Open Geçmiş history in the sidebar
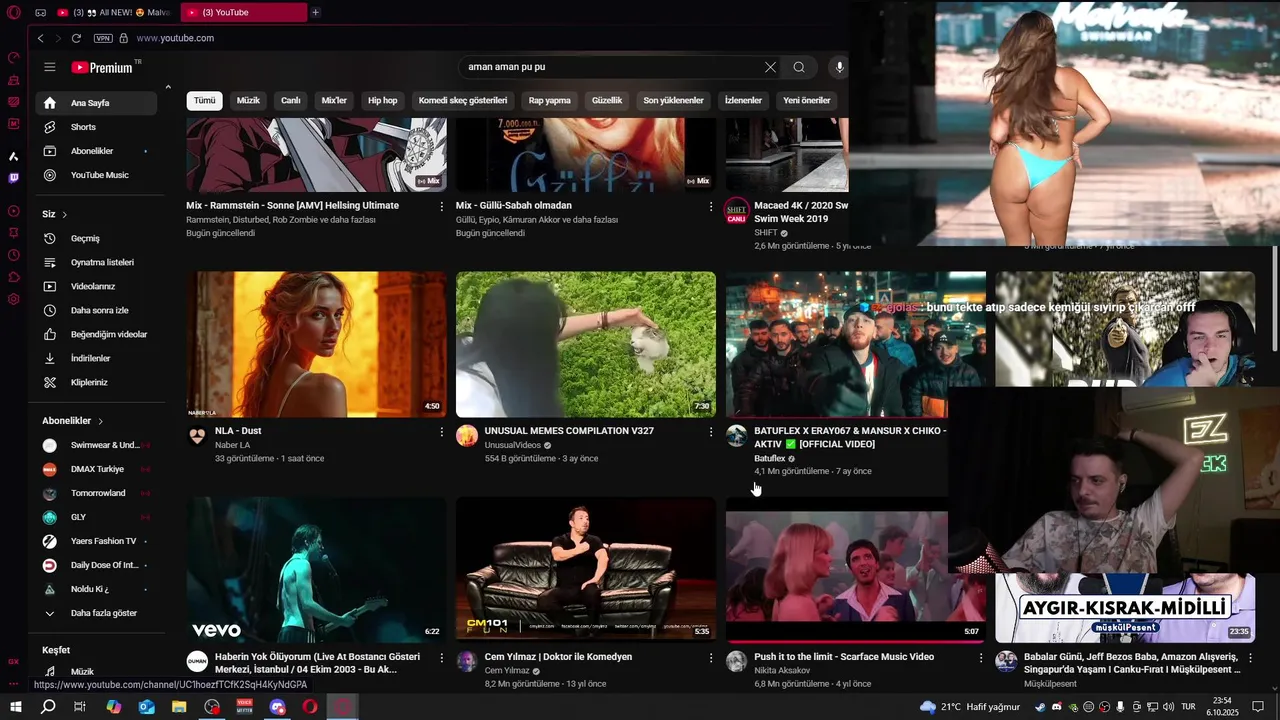Image resolution: width=1280 pixels, height=720 pixels. coord(96,238)
